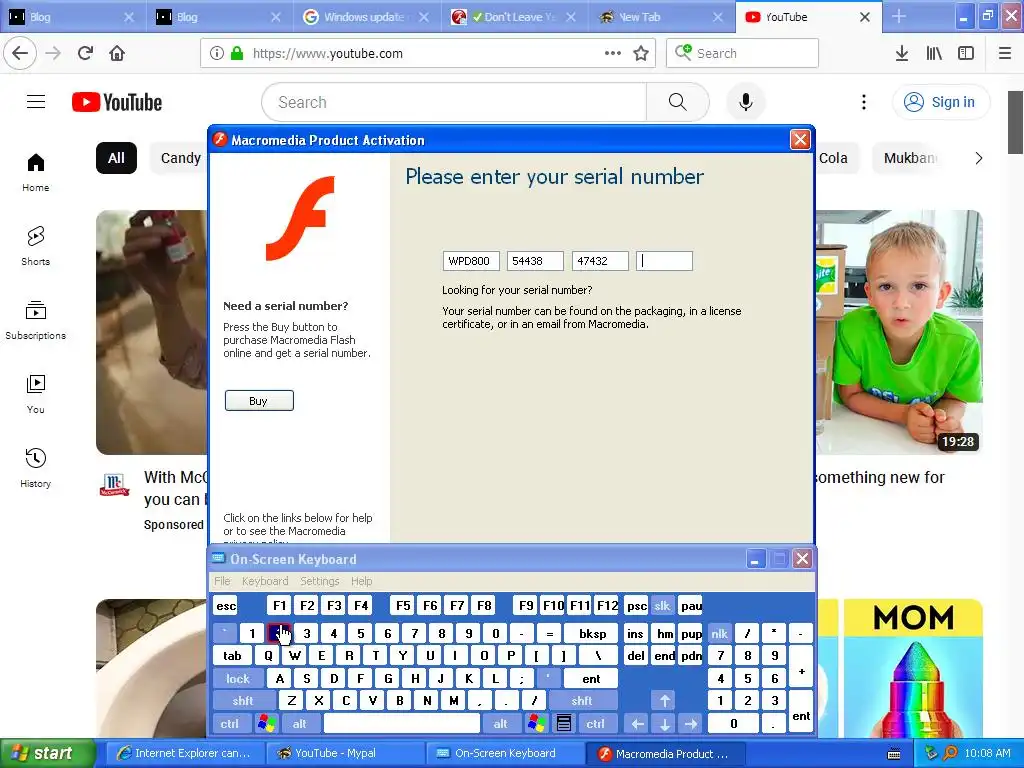
Task: Open the downloads arrow icon in toolbar
Action: tap(901, 53)
